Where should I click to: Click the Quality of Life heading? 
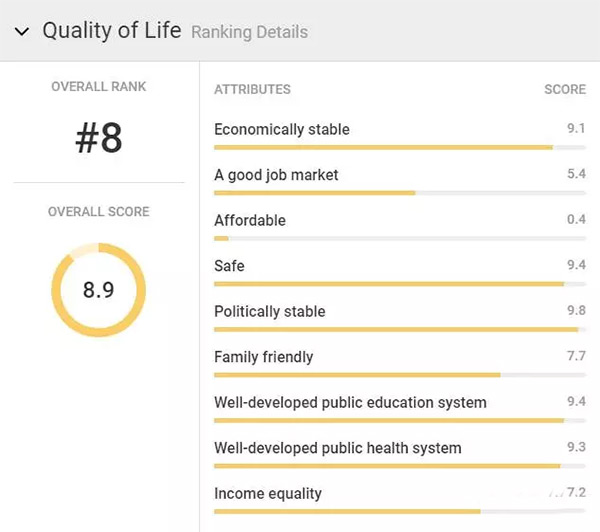pos(111,31)
